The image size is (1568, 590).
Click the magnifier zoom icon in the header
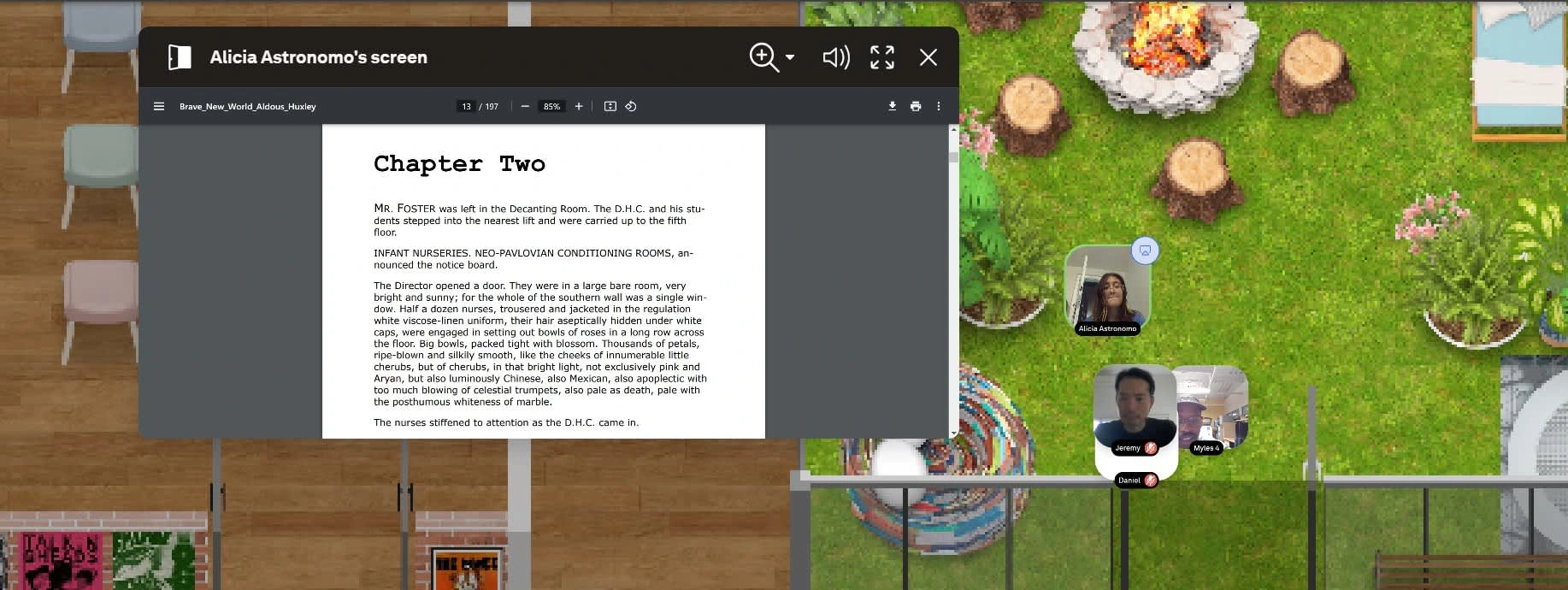763,57
